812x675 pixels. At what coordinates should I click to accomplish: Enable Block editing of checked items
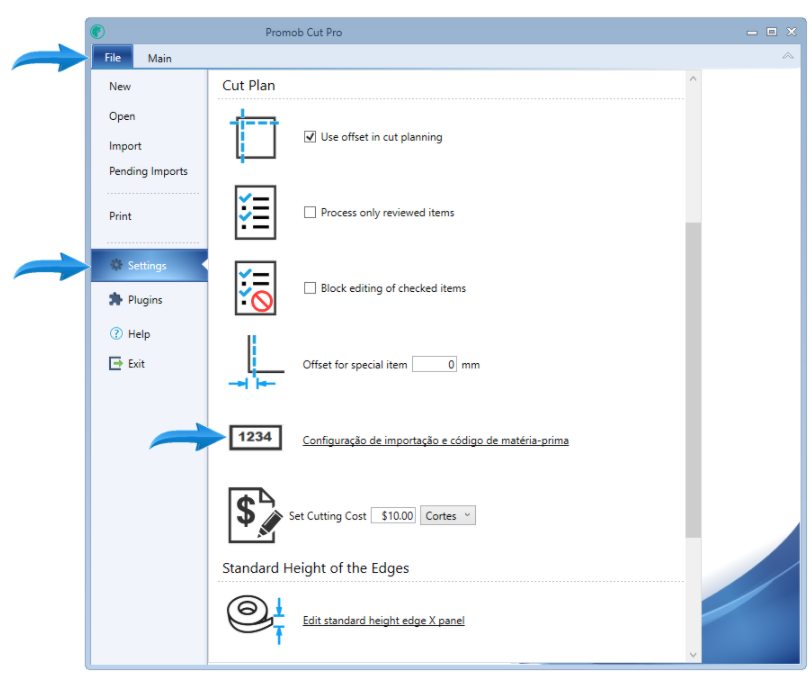310,288
